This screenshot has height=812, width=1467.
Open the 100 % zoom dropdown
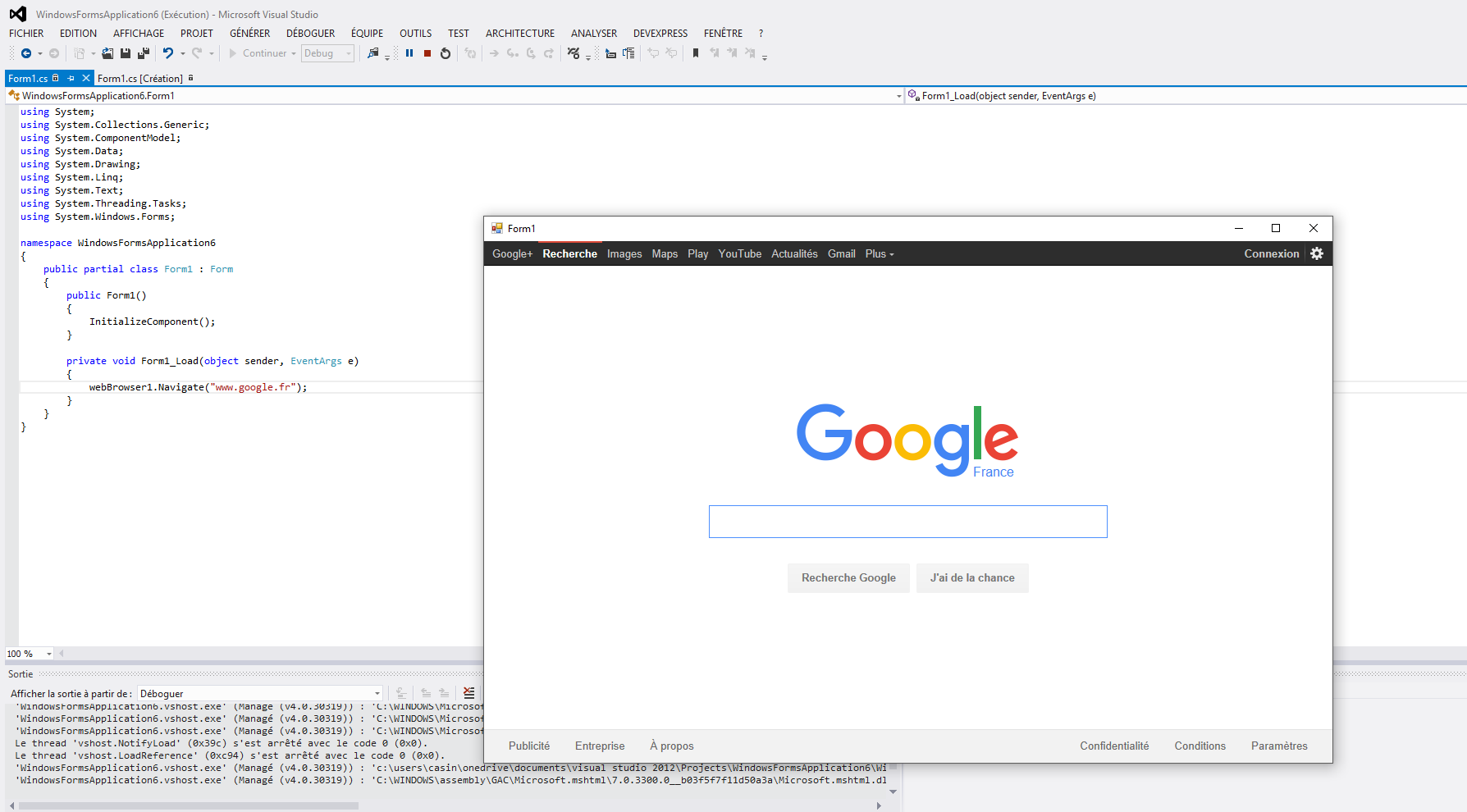[49, 654]
